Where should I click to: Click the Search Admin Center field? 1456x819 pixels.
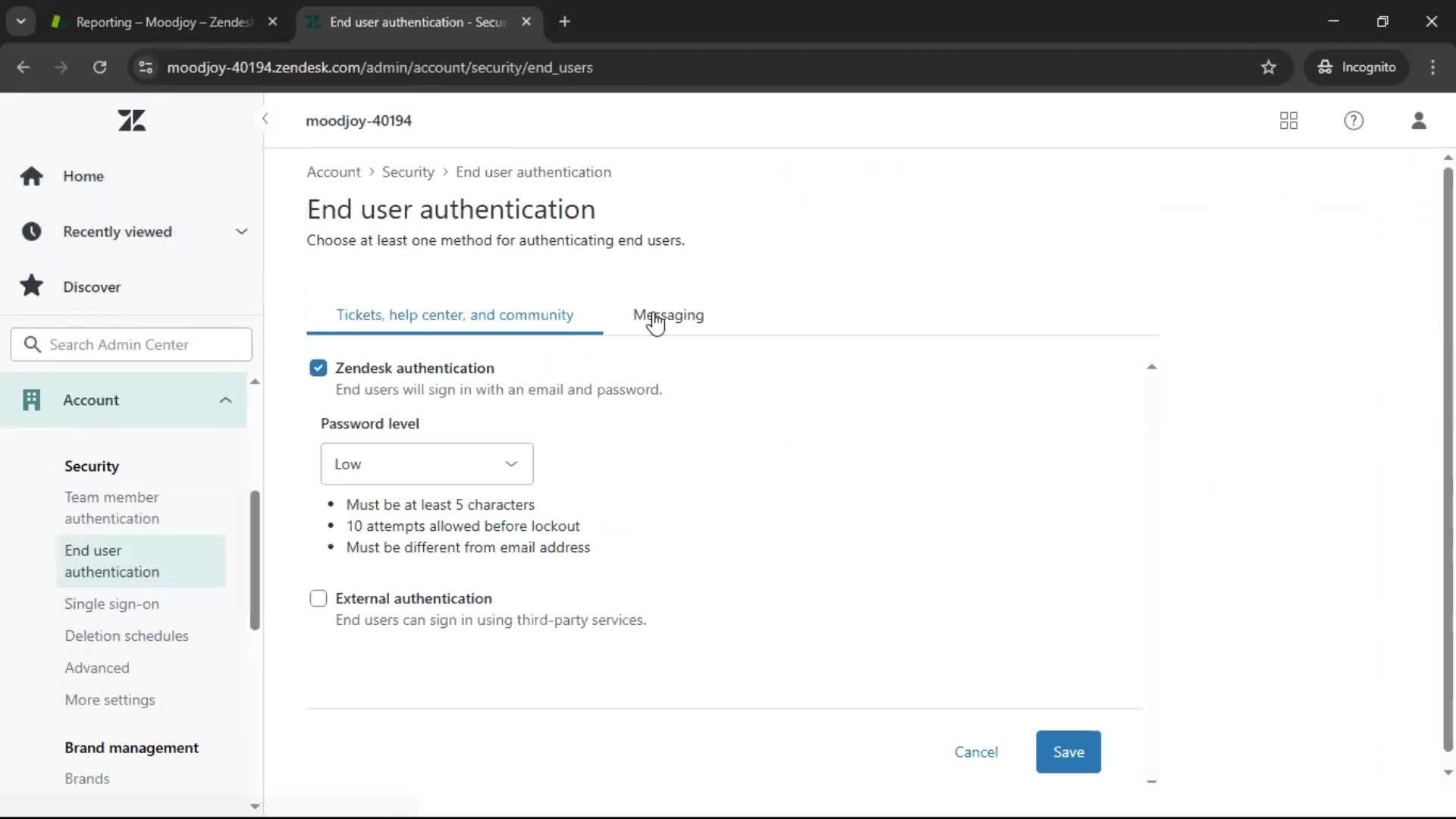131,344
